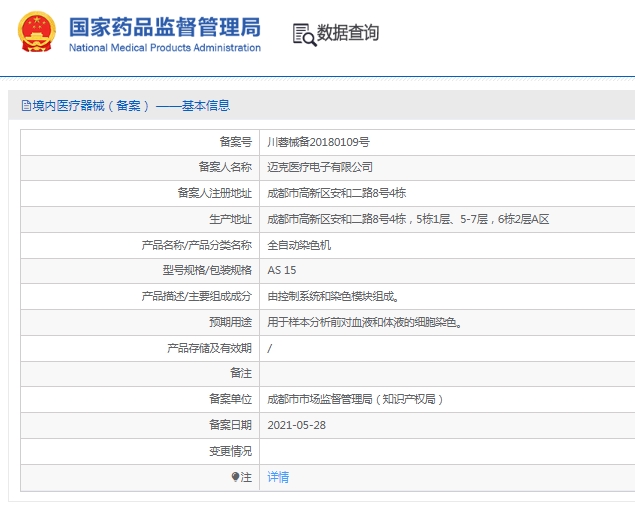635x511 pixels.
Task: Select model value AS 15
Action: point(281,270)
